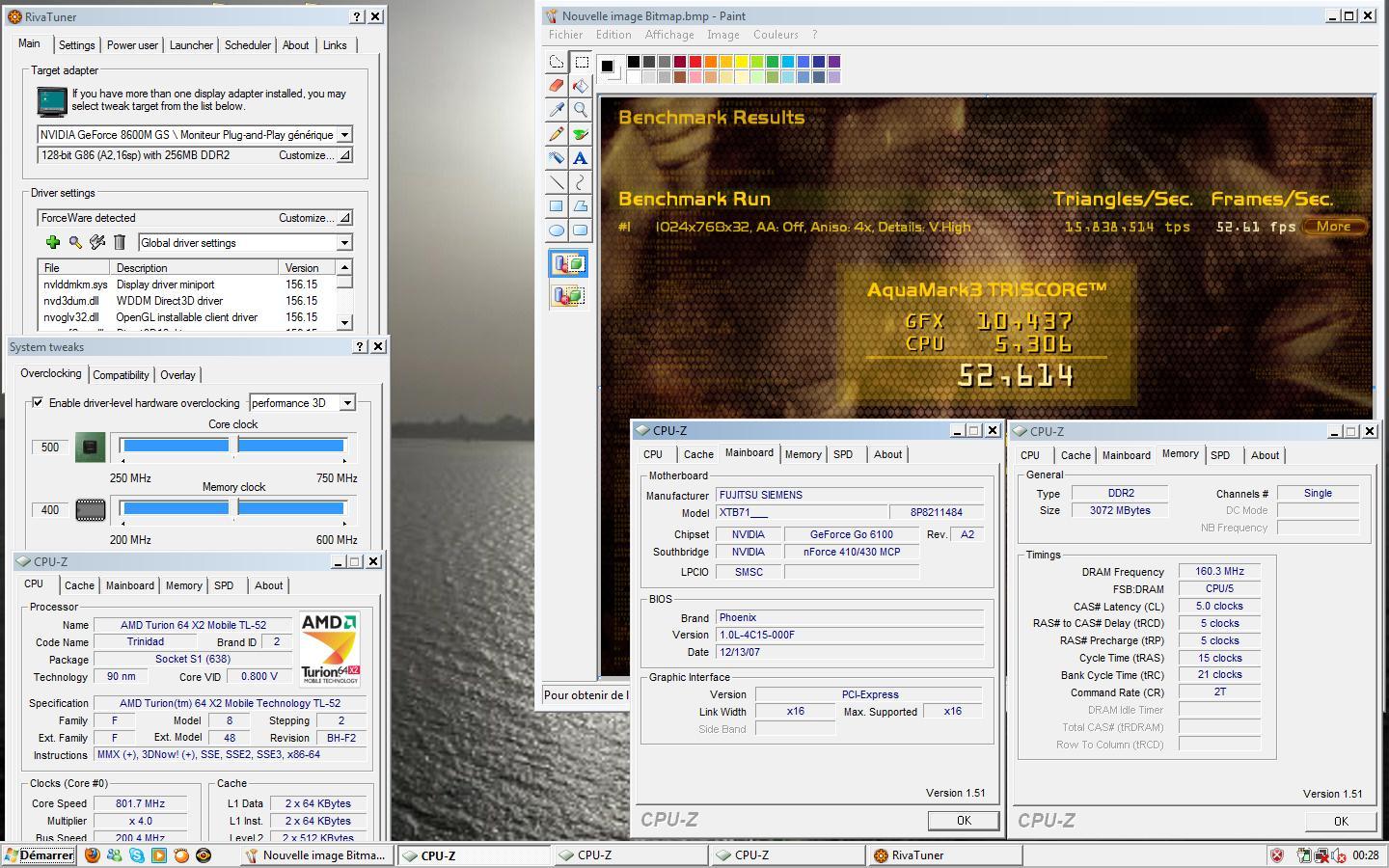Switch to SPD tab in Memory CPU-Z window
Image resolution: width=1389 pixels, height=868 pixels.
1220,455
